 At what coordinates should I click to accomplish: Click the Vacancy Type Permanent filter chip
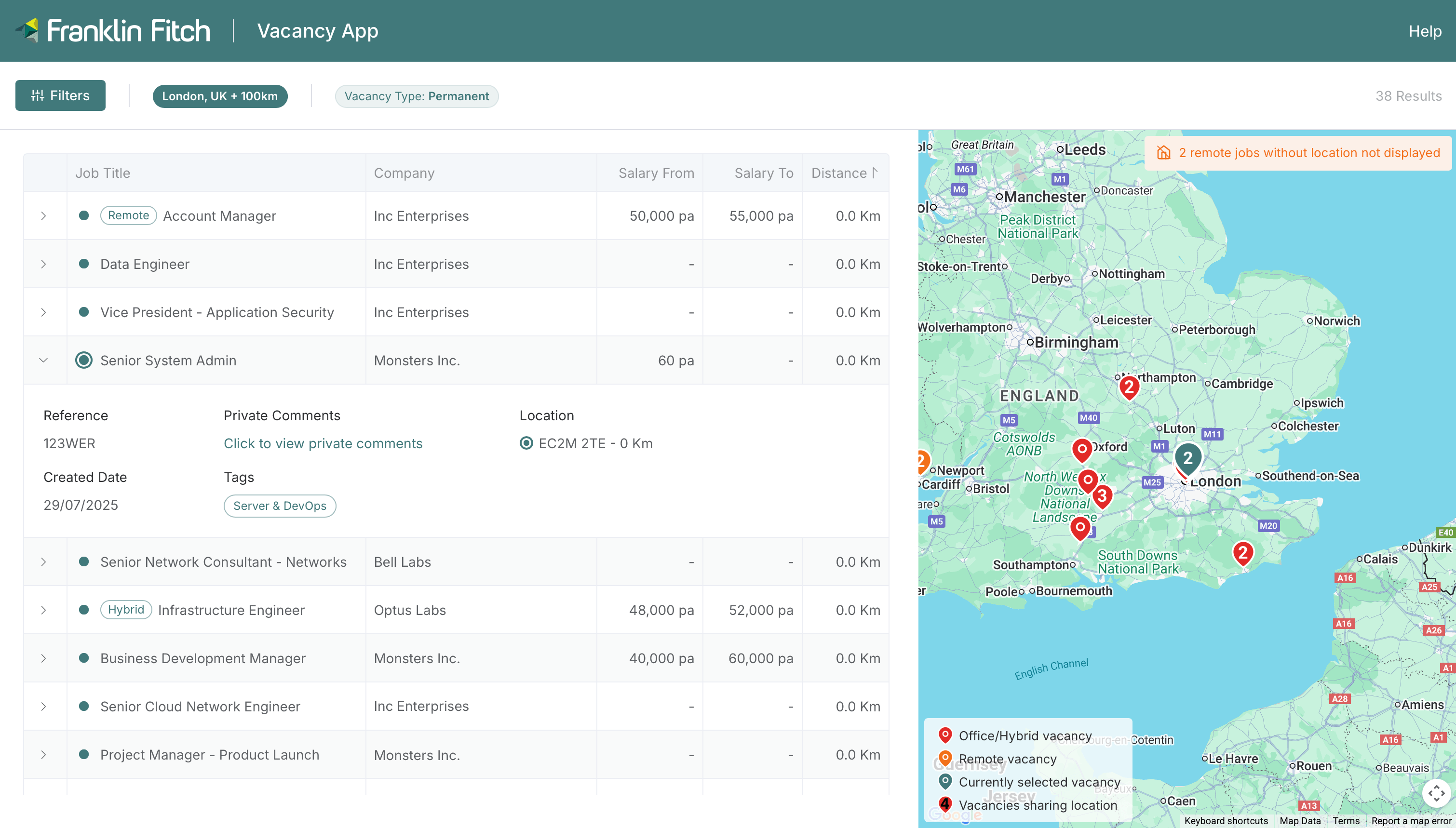(417, 96)
